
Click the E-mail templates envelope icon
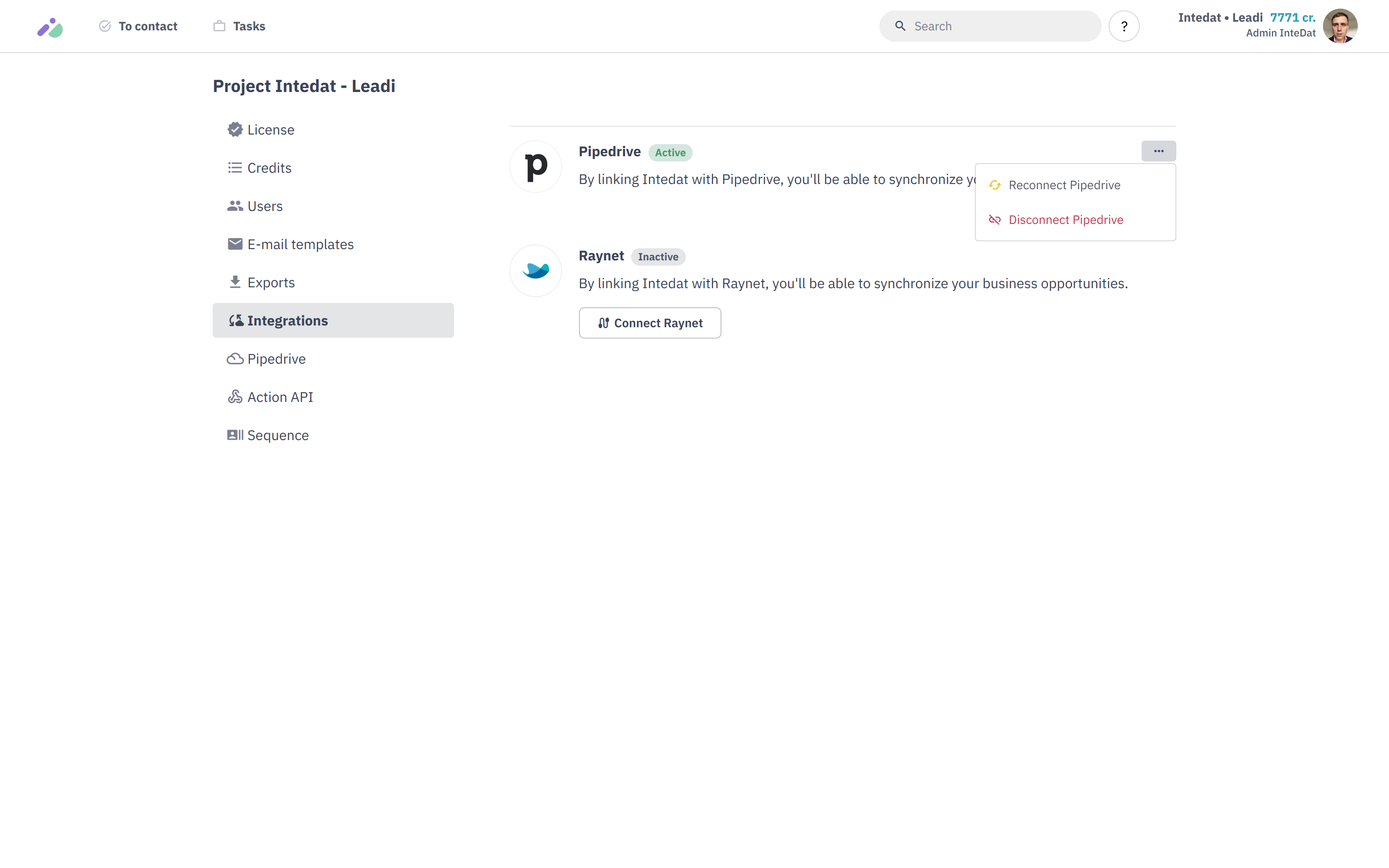click(x=235, y=243)
